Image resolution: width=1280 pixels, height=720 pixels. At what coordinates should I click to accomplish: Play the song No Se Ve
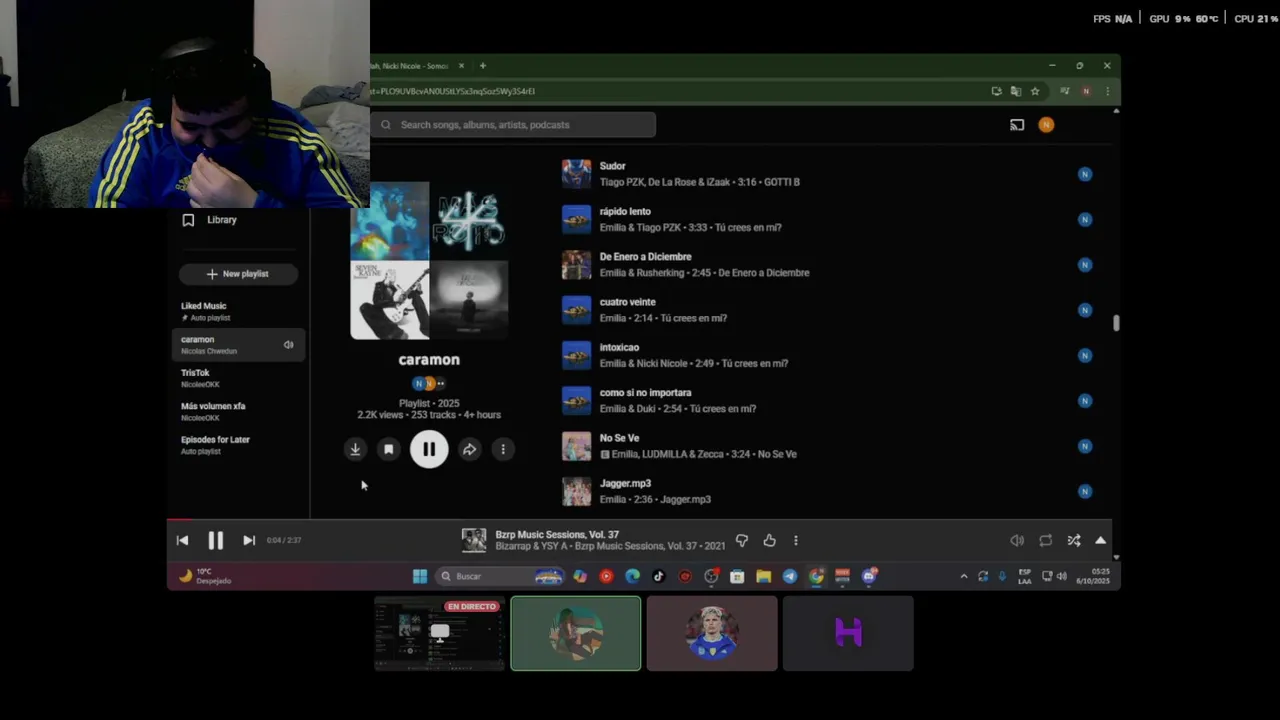619,438
